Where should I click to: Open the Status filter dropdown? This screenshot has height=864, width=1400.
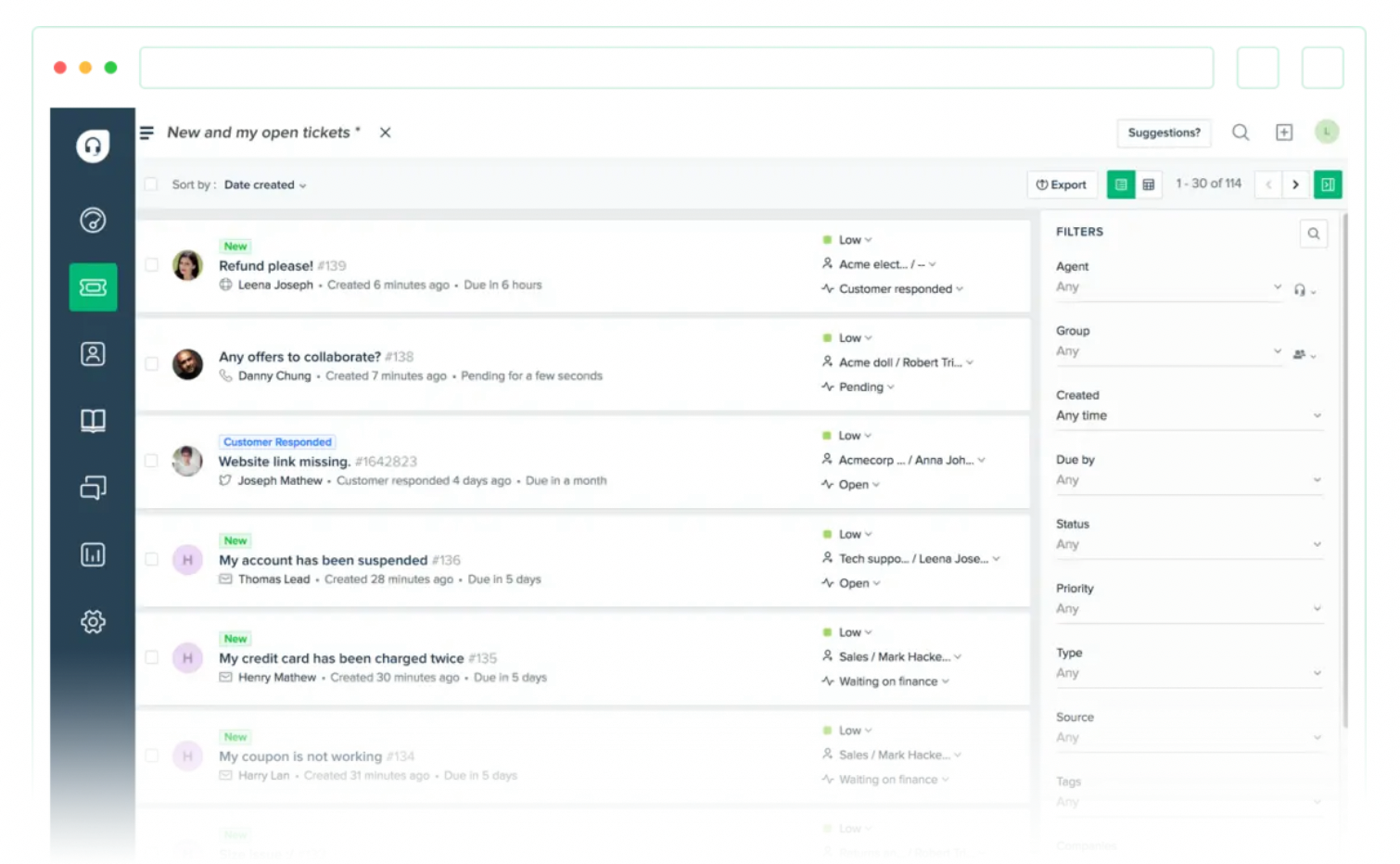coord(1190,545)
